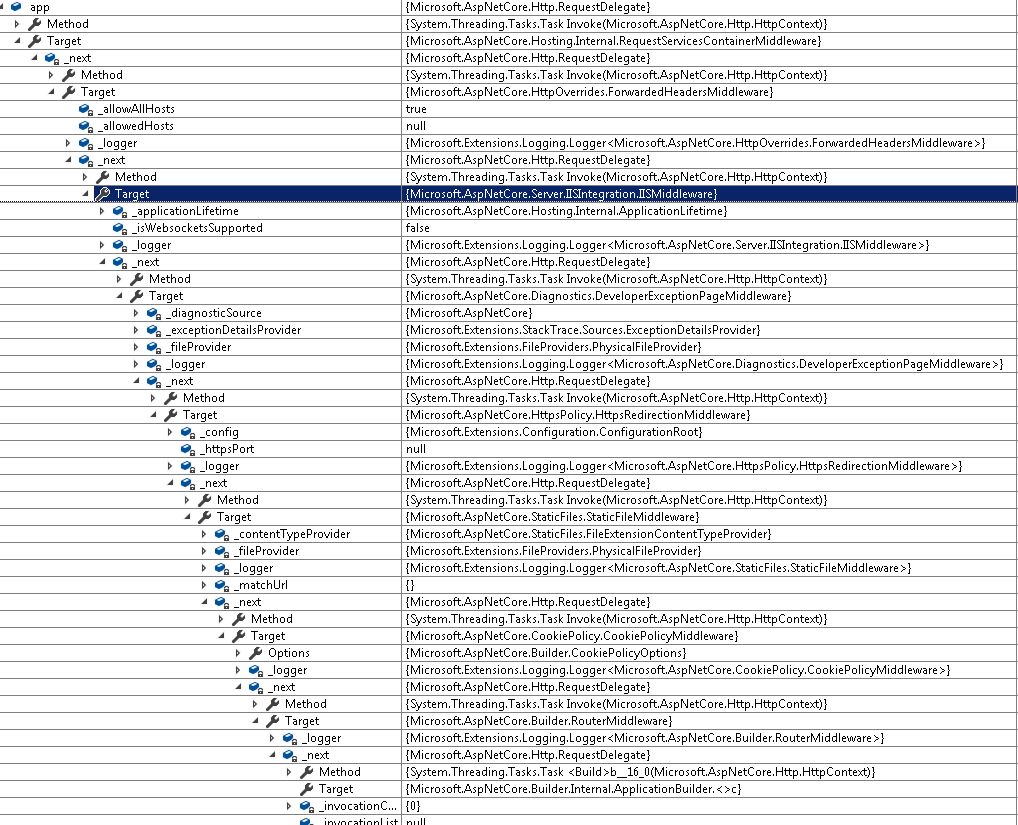Screen dimensions: 1018x825
Task: Click the null value of _allowedHosts
Action: (416, 126)
